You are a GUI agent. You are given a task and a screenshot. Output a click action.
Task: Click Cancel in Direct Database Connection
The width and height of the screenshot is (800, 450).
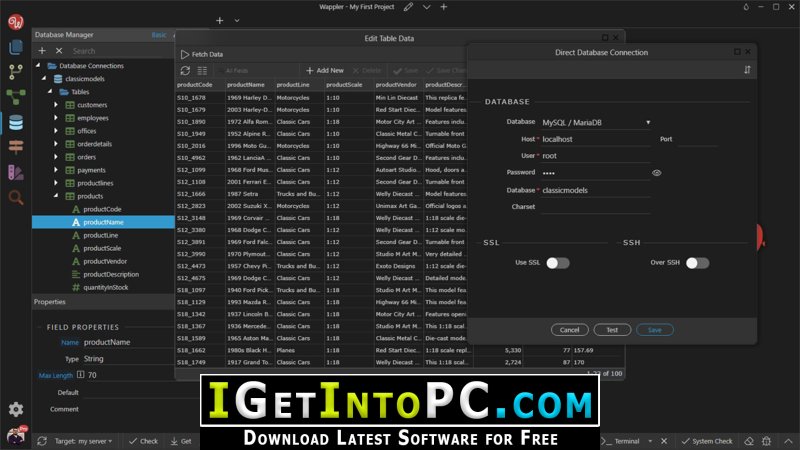click(x=569, y=330)
